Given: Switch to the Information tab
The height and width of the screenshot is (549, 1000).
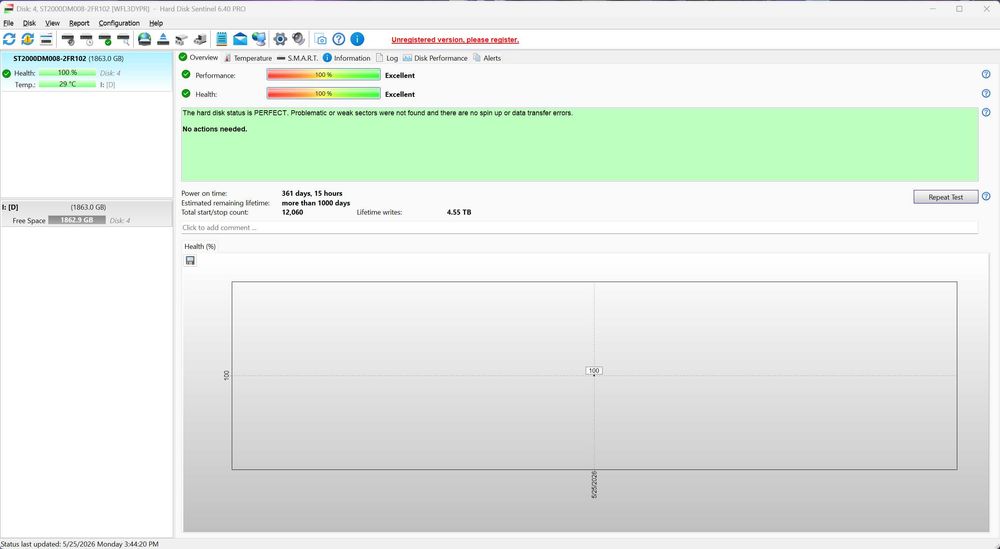Looking at the screenshot, I should pos(346,58).
